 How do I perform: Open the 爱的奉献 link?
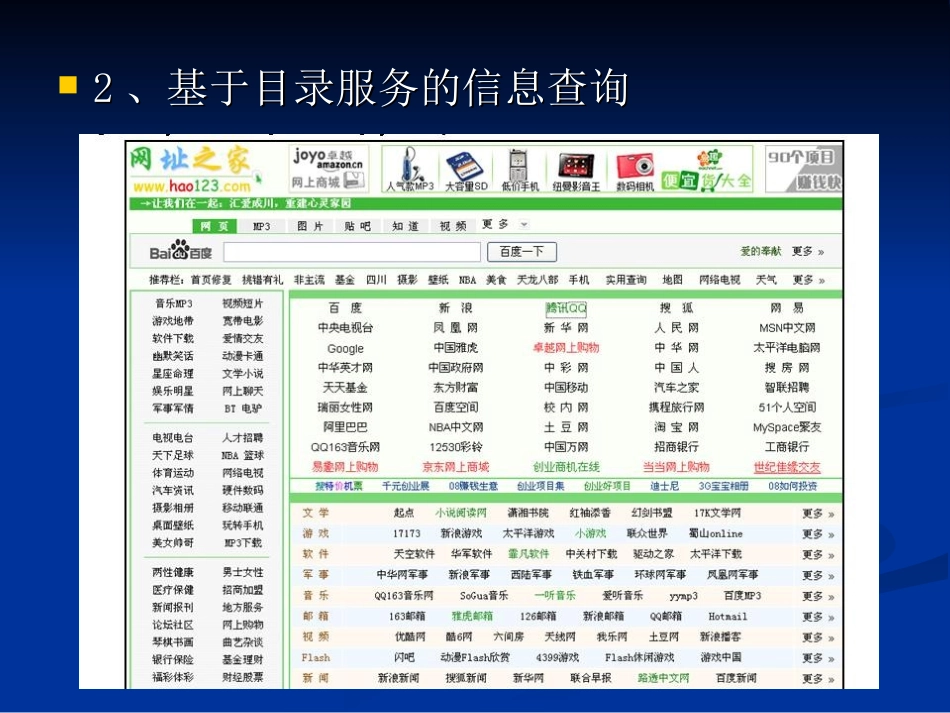(x=760, y=251)
